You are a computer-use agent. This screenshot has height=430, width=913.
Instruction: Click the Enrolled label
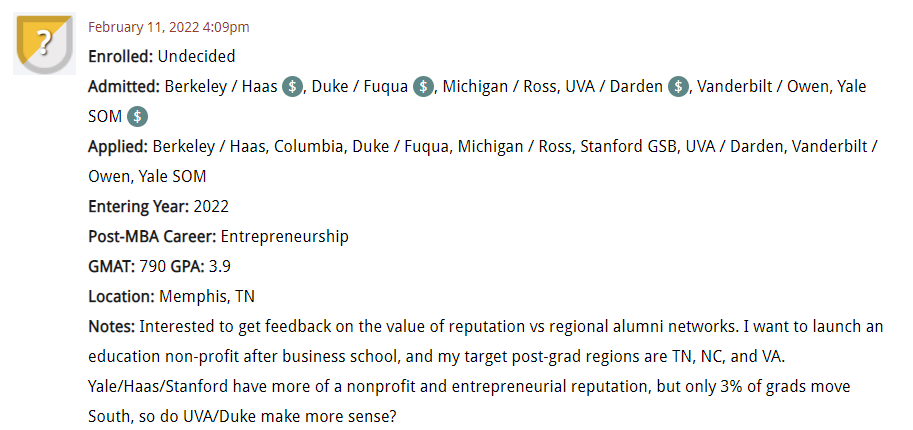[x=121, y=57]
